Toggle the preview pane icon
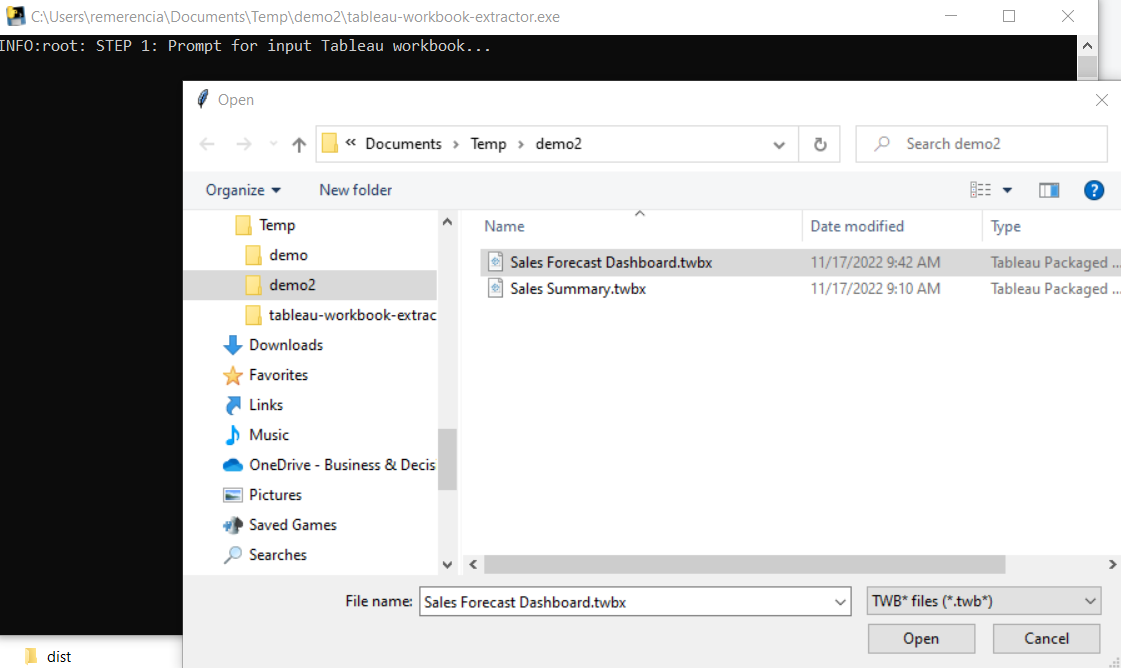The image size is (1121, 668). [1049, 190]
